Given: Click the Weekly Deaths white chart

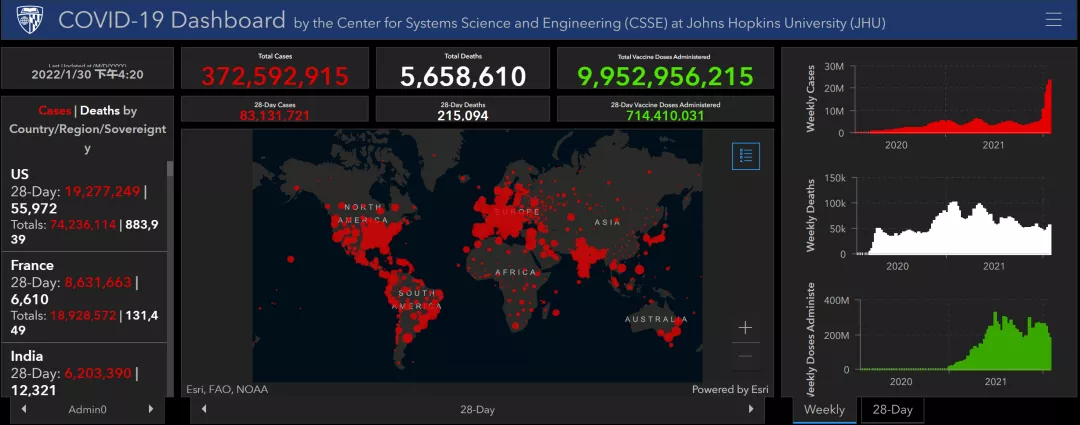Looking at the screenshot, I should pyautogui.click(x=954, y=217).
